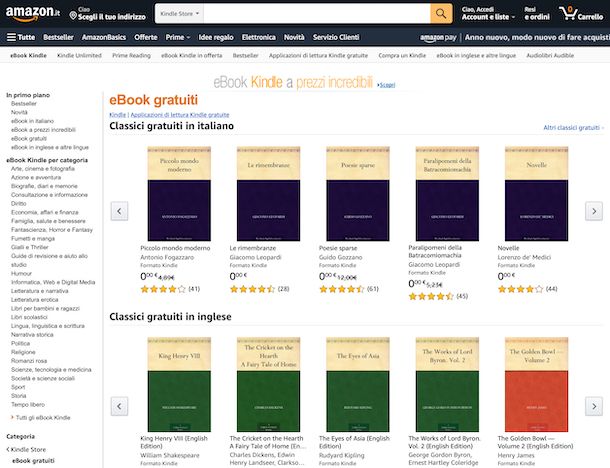Open Applicazioni di lettura Kindle gratuite breadcrumb link
This screenshot has height=468, width=610.
[x=180, y=115]
